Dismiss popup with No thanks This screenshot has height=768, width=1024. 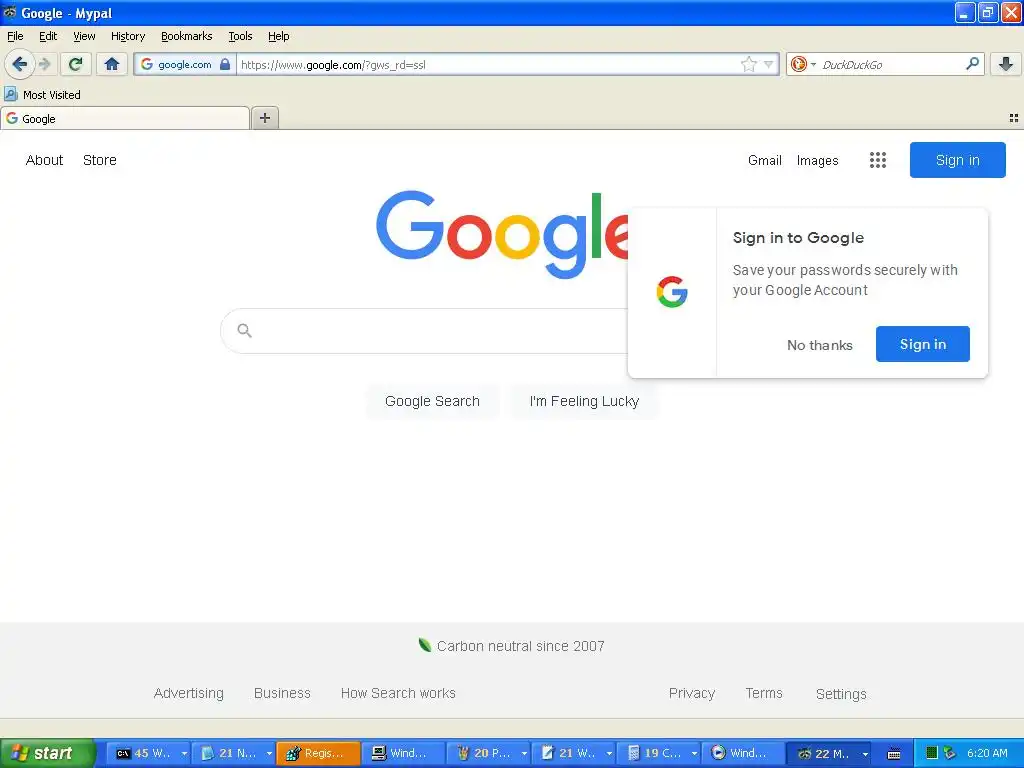[820, 345]
